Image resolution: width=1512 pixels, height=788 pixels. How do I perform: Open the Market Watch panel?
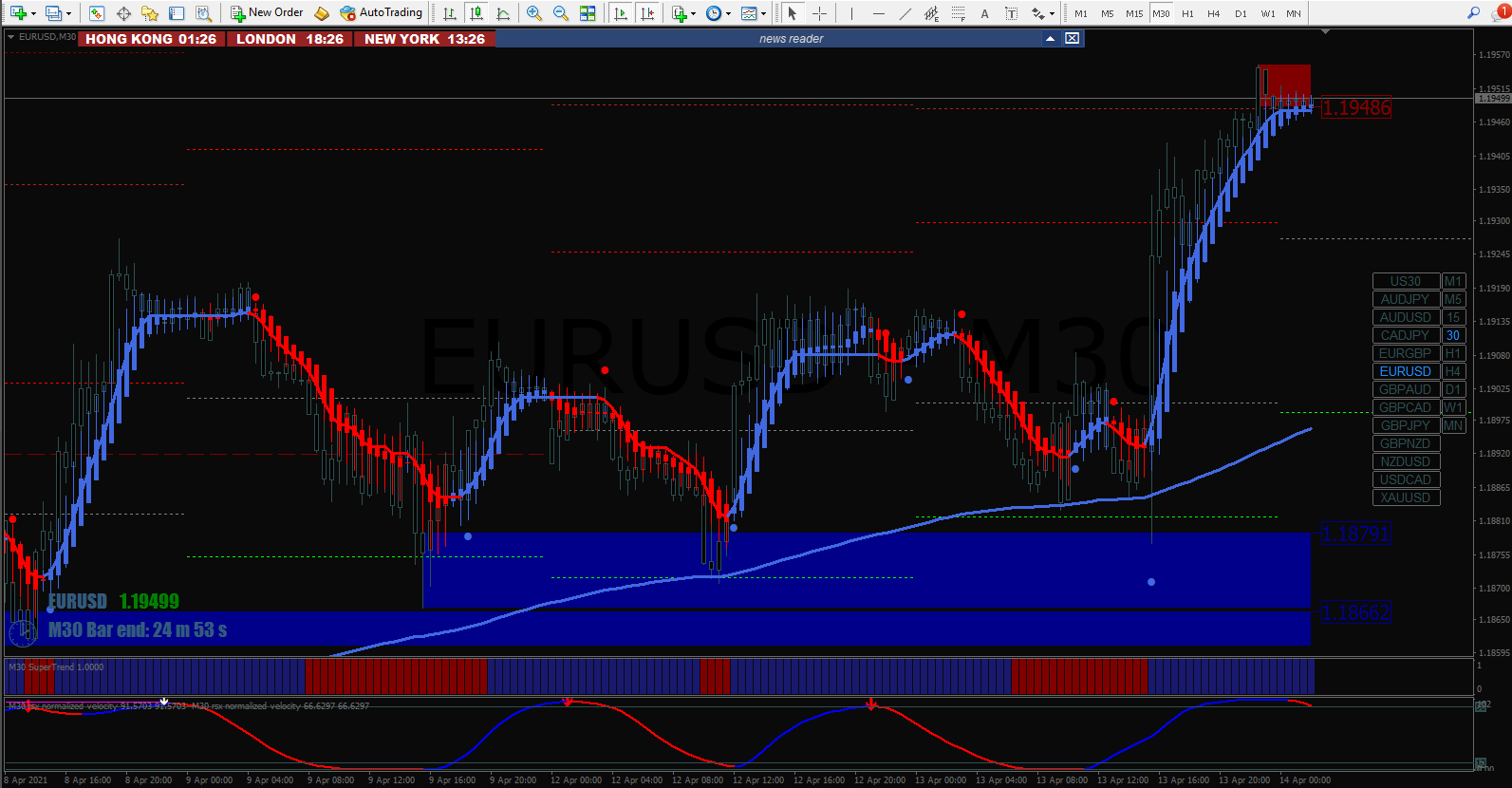[97, 13]
